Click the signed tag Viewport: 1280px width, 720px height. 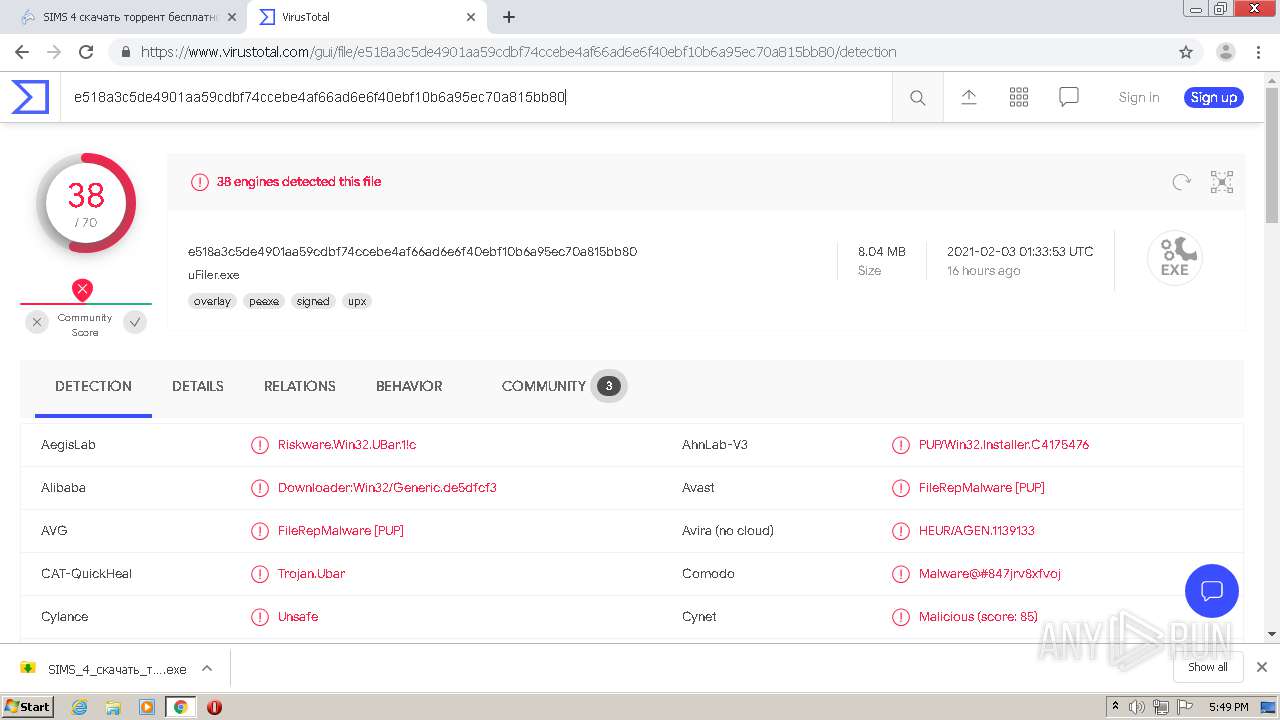313,301
